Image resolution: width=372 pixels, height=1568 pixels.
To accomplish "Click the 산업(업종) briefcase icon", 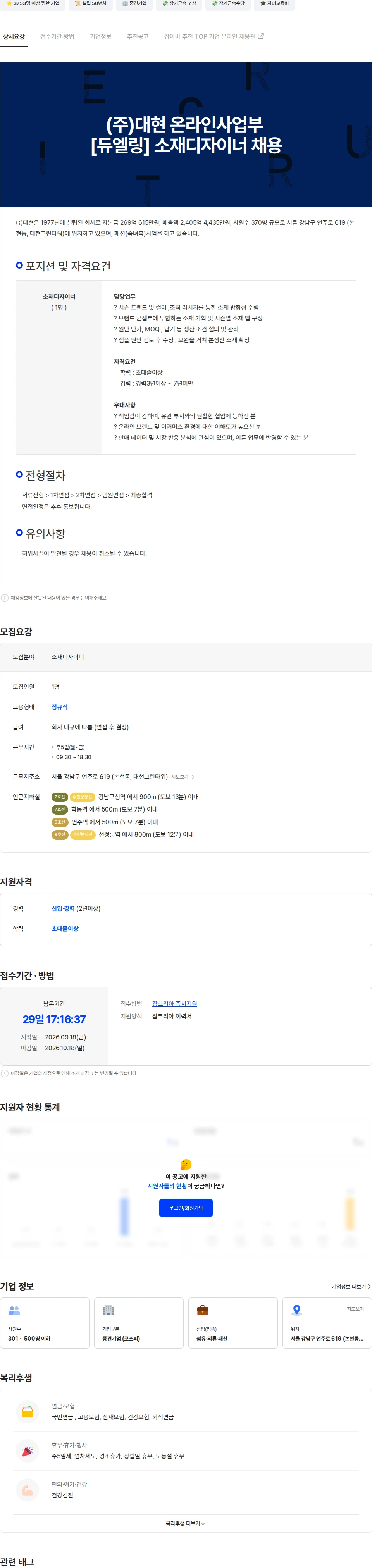I will pyautogui.click(x=203, y=1311).
